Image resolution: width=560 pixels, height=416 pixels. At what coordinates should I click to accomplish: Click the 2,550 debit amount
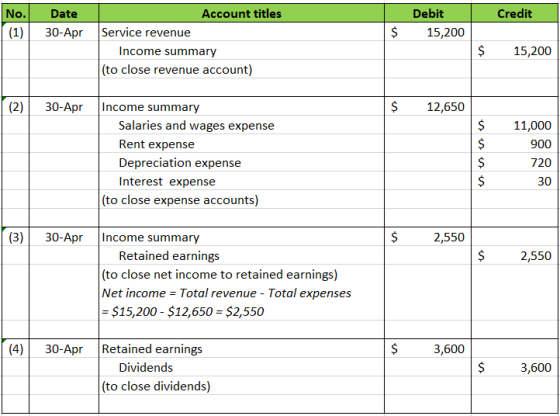pyautogui.click(x=428, y=237)
